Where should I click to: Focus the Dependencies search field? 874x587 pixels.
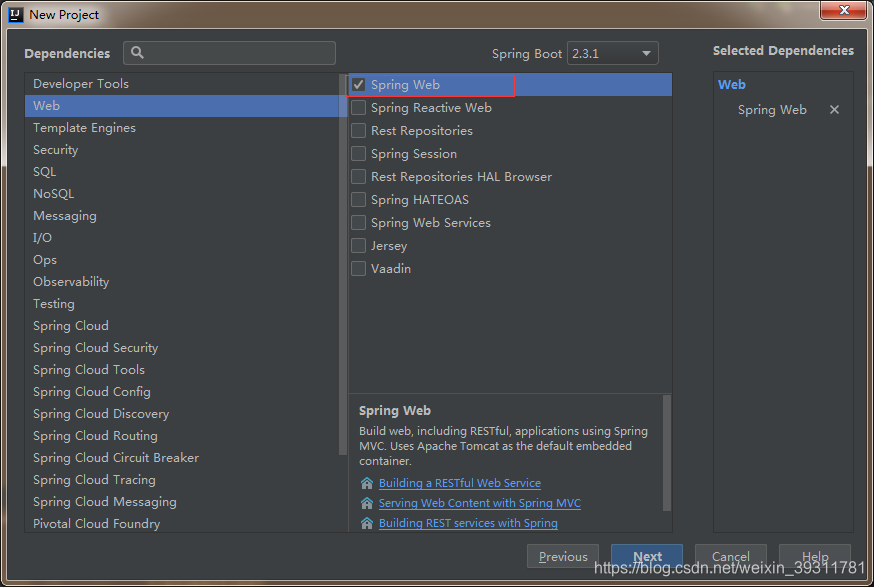pos(230,53)
